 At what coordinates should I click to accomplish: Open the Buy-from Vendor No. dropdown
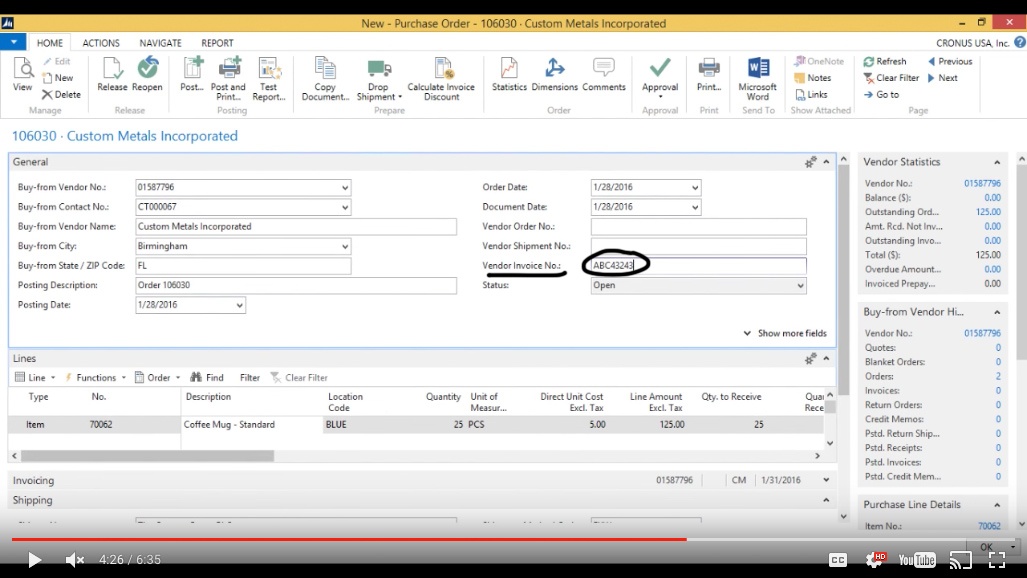pos(345,187)
